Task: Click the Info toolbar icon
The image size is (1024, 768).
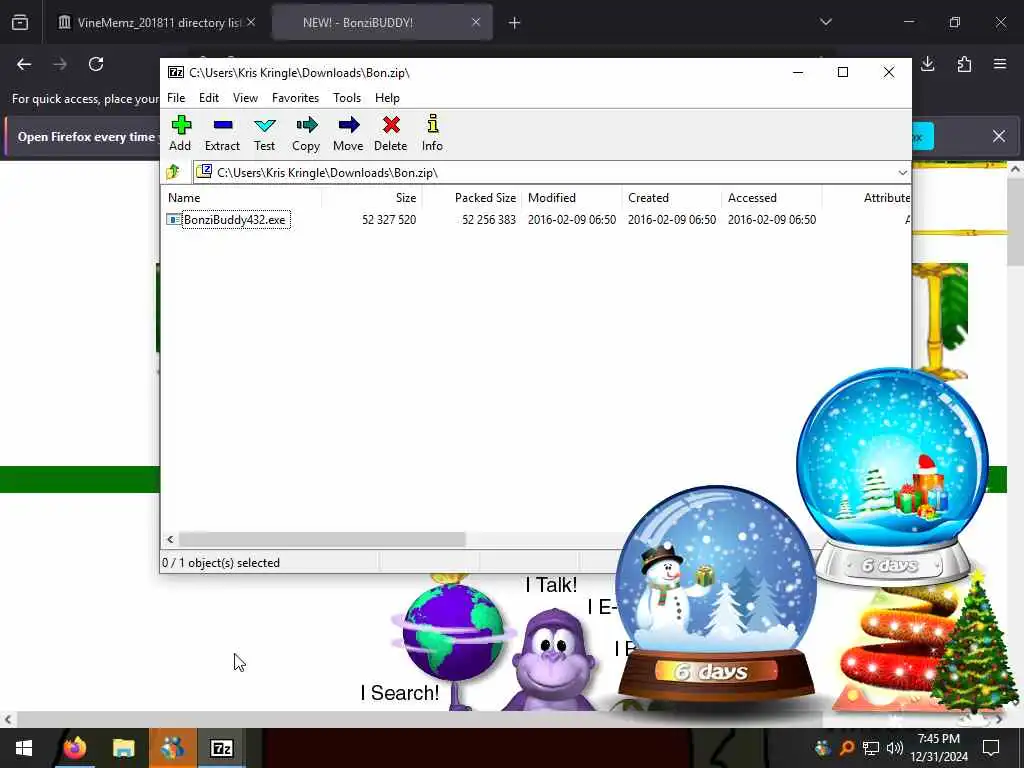Action: 432,133
